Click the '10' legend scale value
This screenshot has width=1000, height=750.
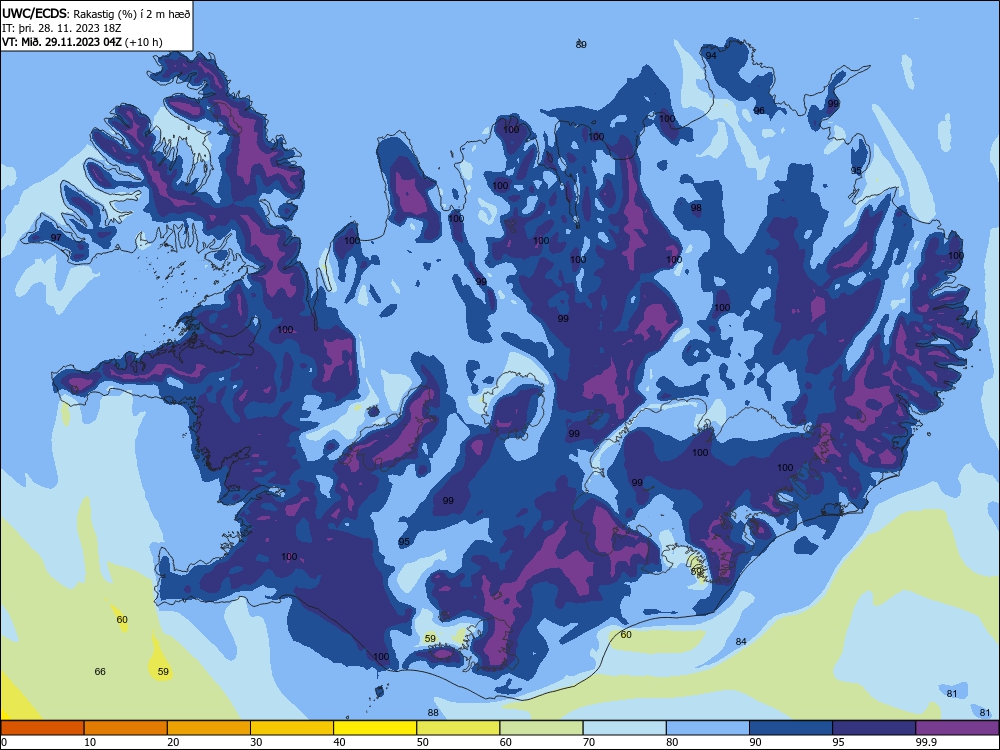(x=90, y=742)
